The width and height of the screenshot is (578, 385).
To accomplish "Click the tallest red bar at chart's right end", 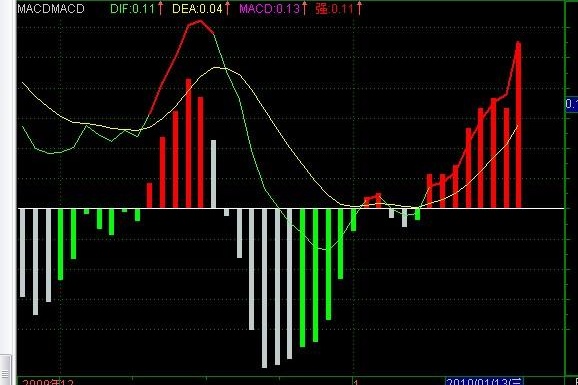I will tap(518, 125).
